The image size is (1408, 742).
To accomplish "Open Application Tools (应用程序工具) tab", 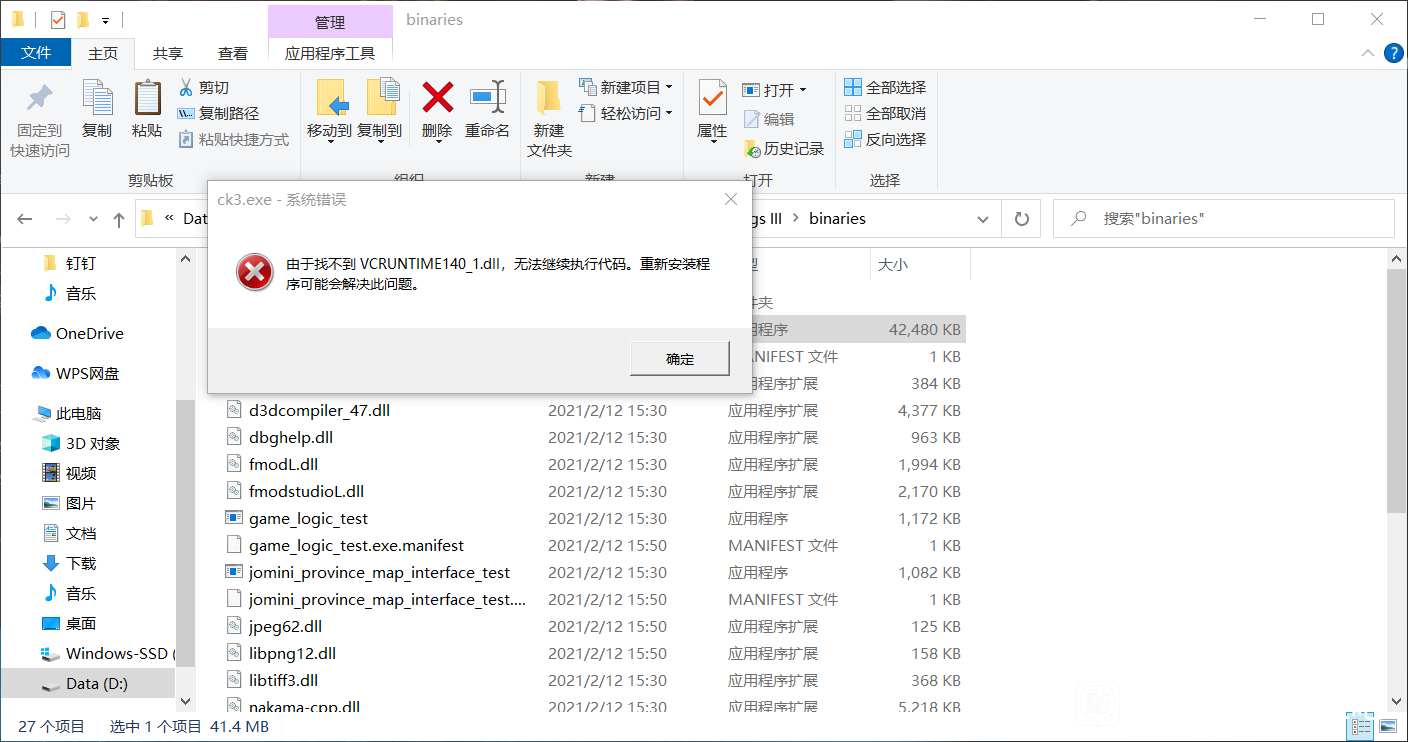I will coord(330,53).
